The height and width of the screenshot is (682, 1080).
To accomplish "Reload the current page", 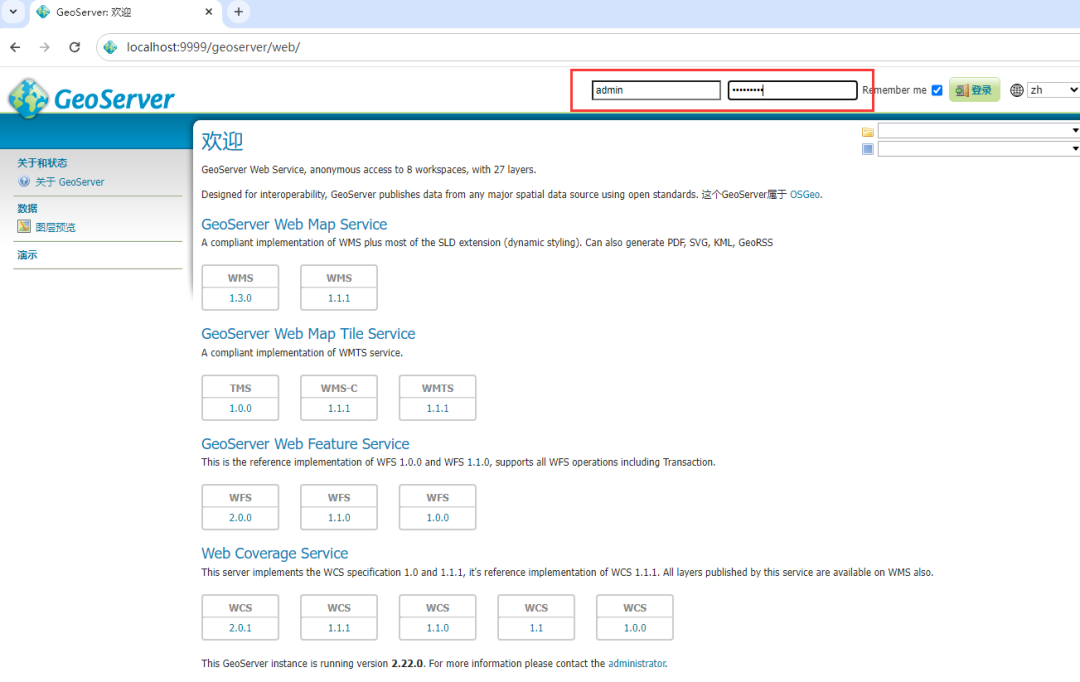I will click(x=74, y=47).
